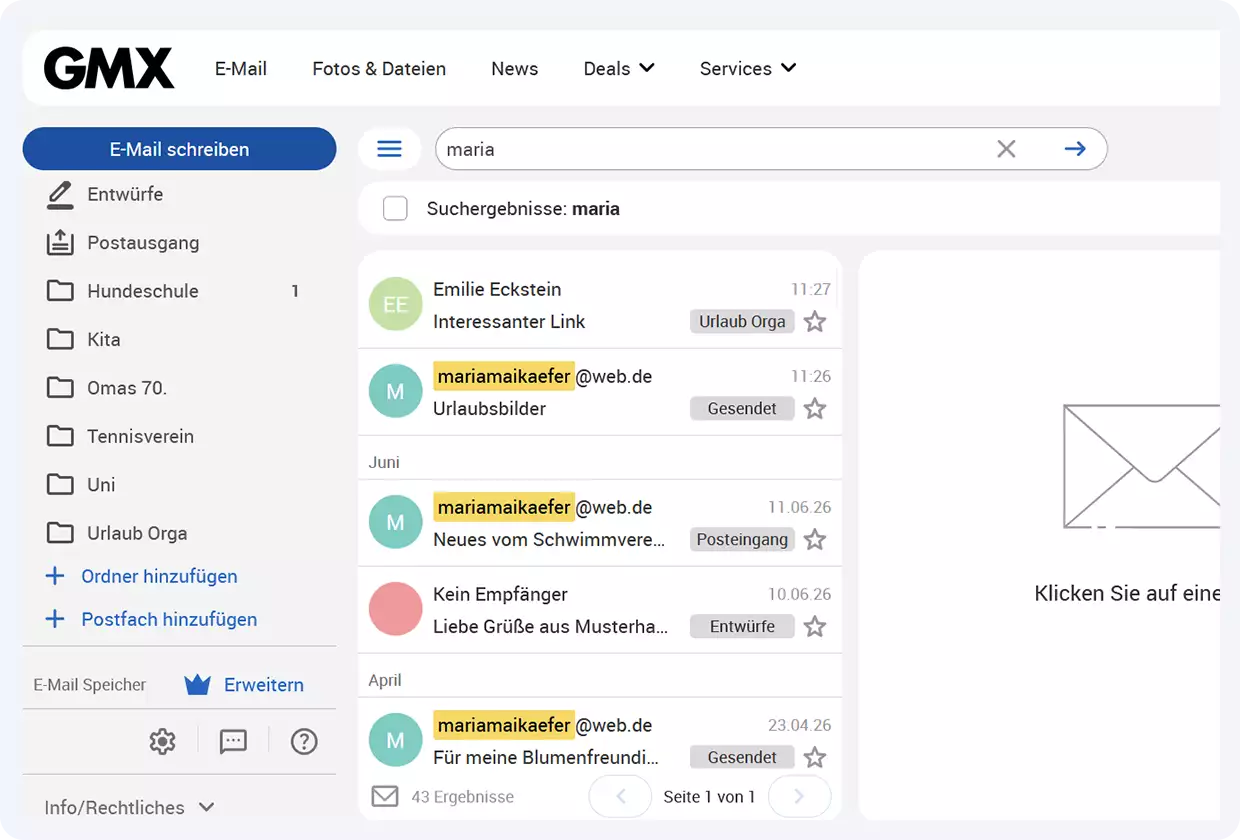This screenshot has width=1240, height=840.
Task: Open draft Liebe Grüße aus Musterha...
Action: coord(550,626)
